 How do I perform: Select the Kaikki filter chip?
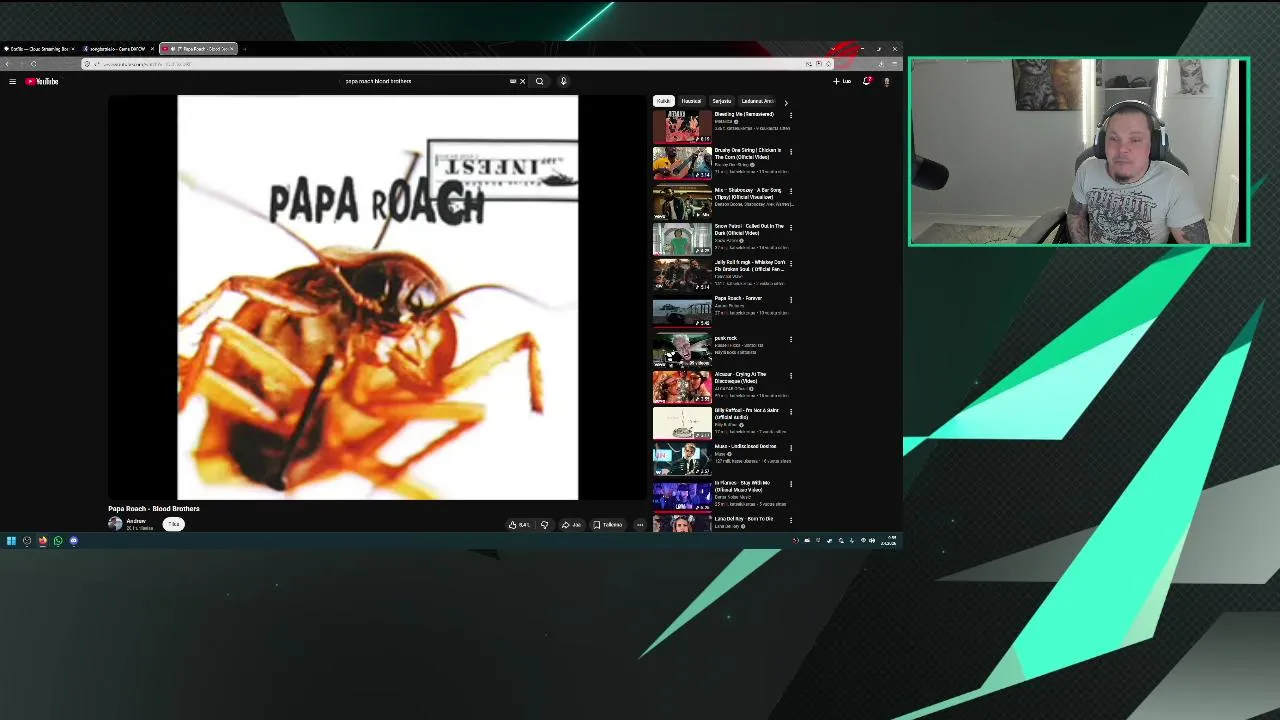click(x=663, y=101)
